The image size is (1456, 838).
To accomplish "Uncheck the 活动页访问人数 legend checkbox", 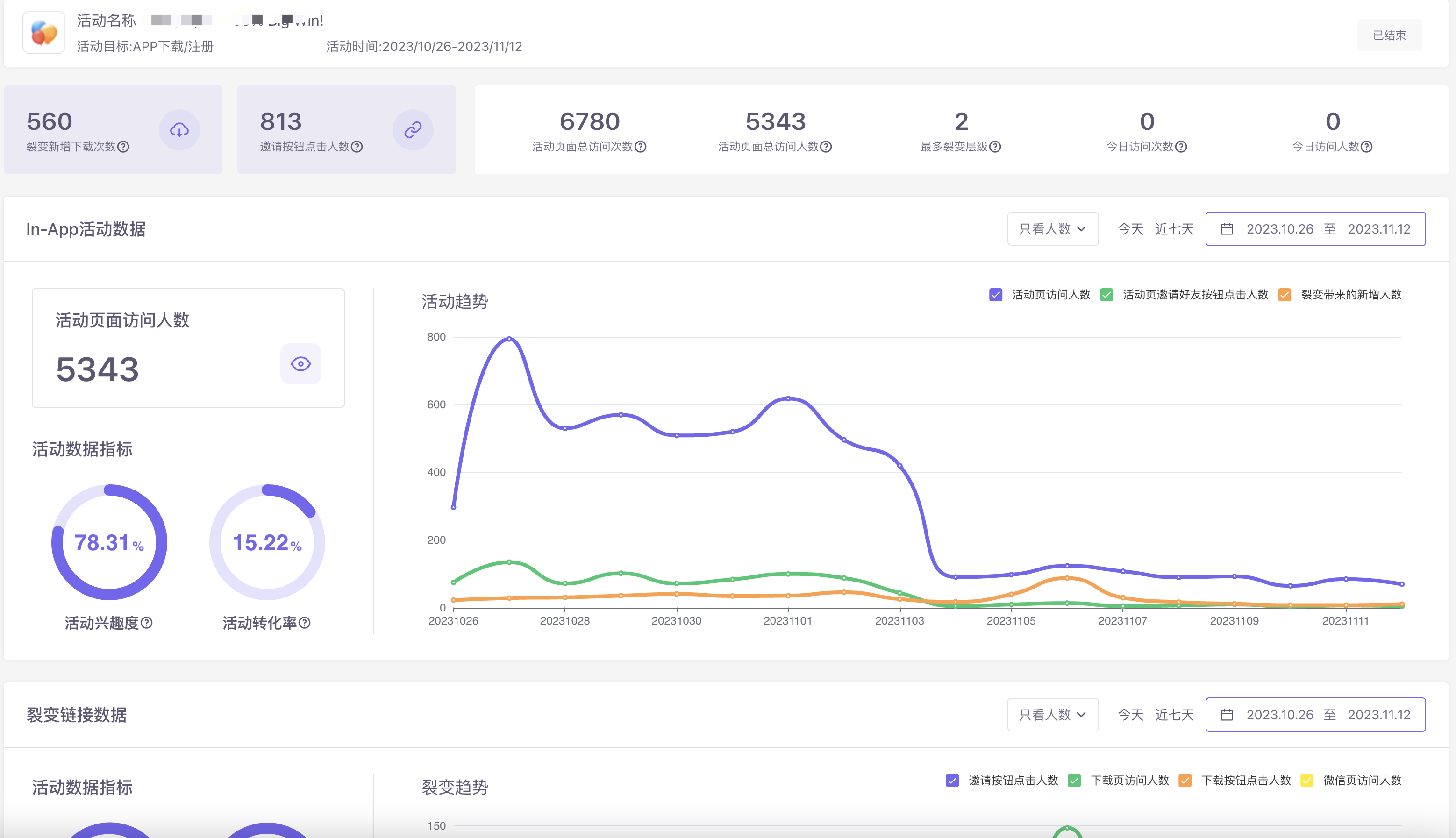I will pyautogui.click(x=995, y=295).
